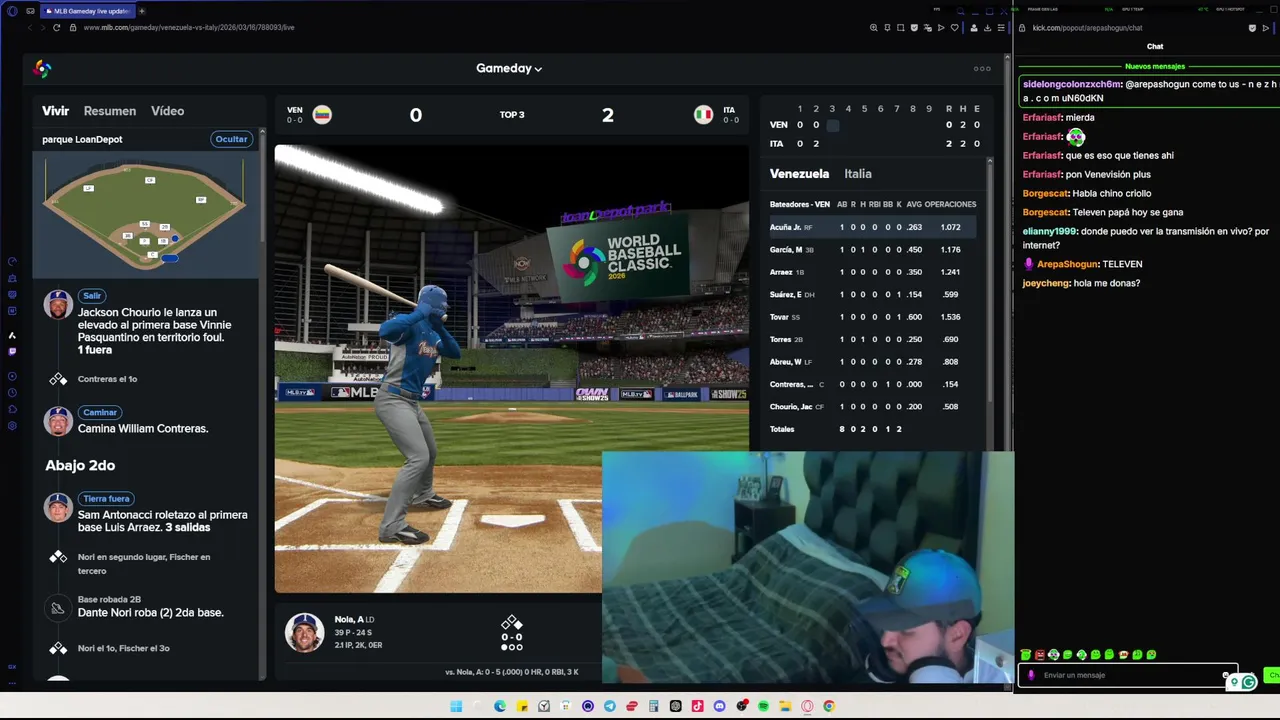This screenshot has height=720, width=1280.
Task: Click the Enviar un mensaje chat input
Action: (x=1128, y=675)
